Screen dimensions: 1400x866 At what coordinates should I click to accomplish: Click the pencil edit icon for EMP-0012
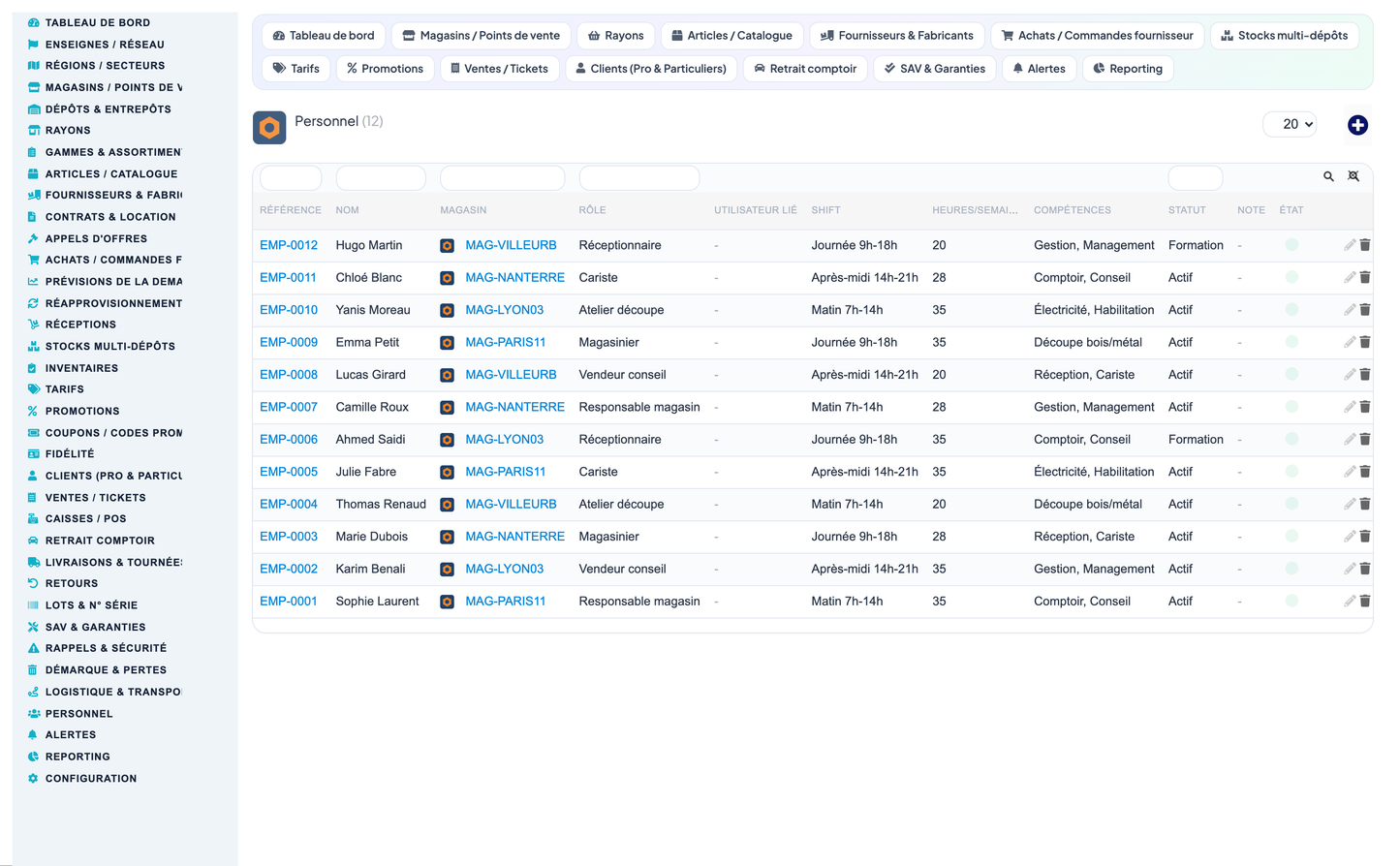pyautogui.click(x=1350, y=245)
